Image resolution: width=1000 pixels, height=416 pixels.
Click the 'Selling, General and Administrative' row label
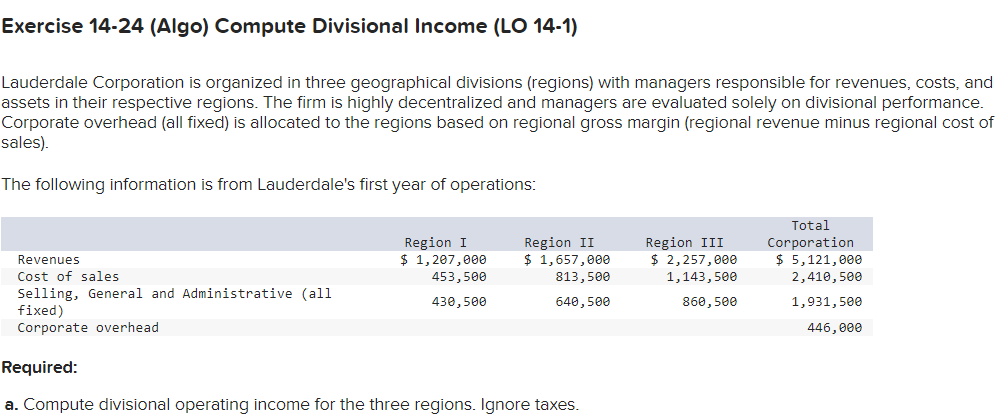pyautogui.click(x=175, y=302)
